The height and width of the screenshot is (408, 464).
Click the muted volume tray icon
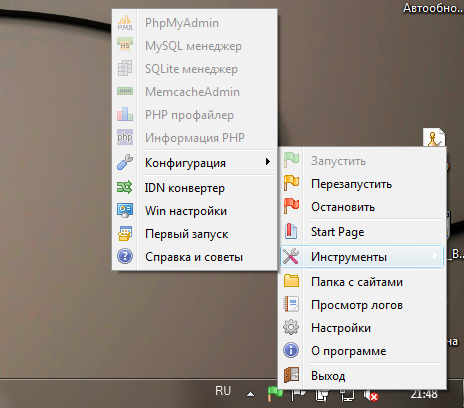point(371,396)
